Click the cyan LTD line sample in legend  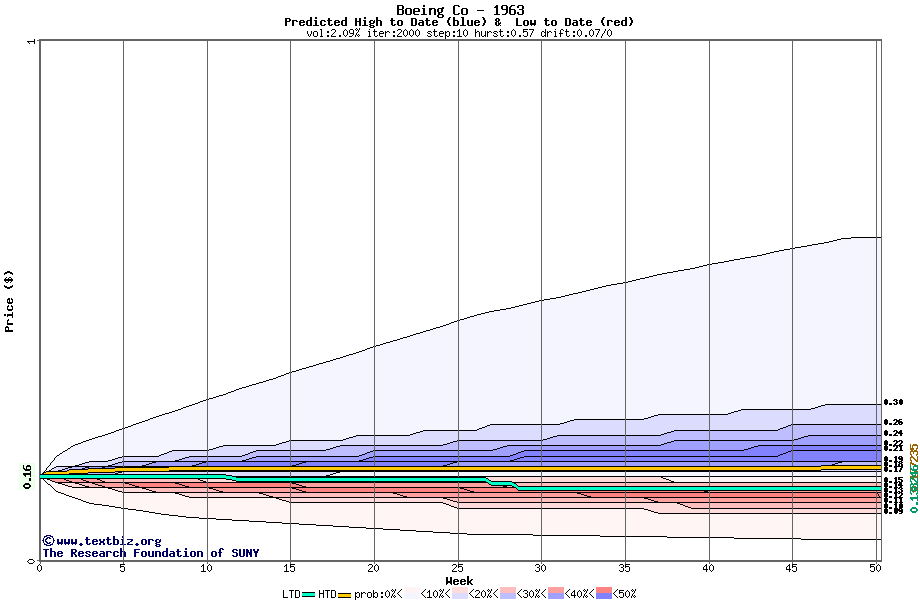click(x=309, y=595)
